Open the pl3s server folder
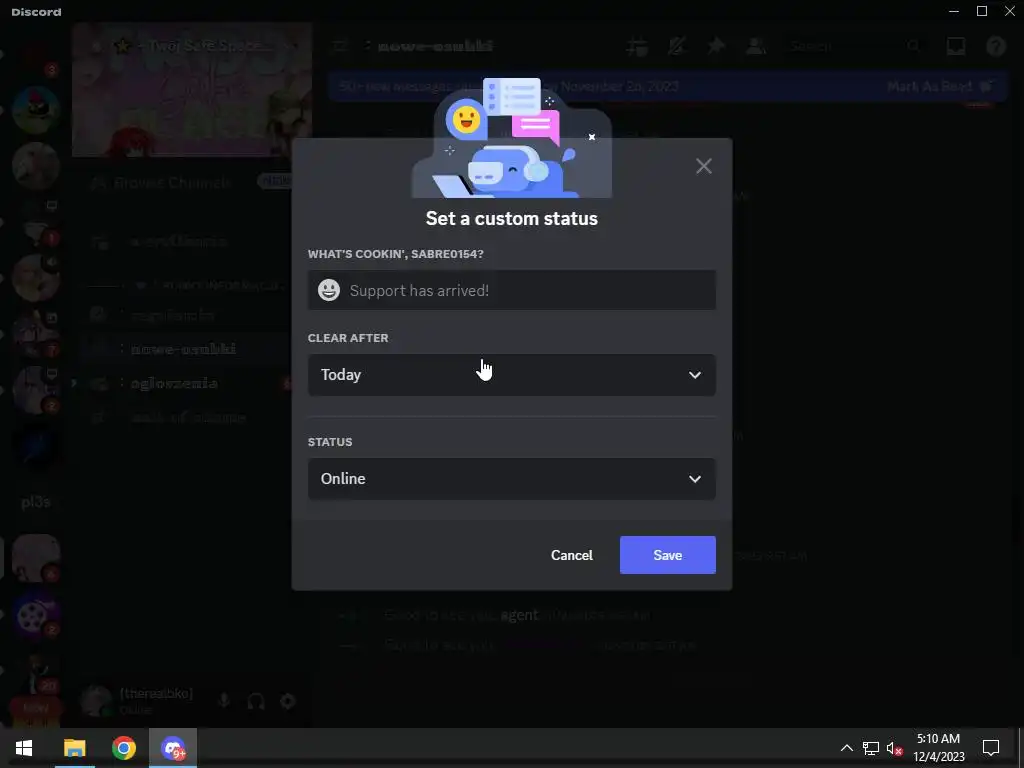 point(36,502)
